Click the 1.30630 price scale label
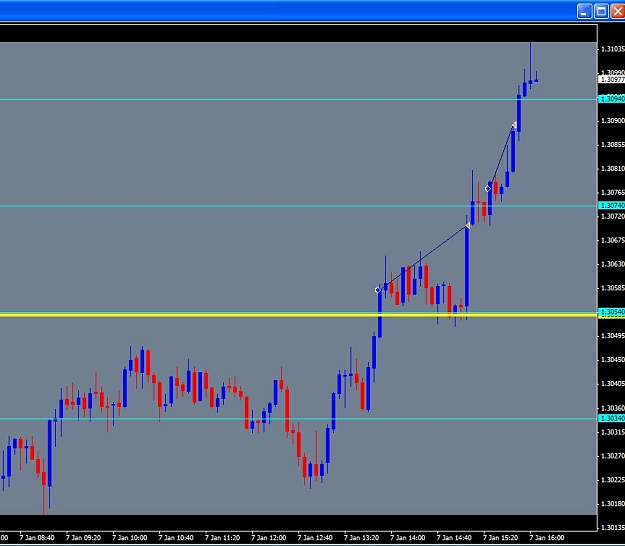Viewport: 625px width, 546px height. click(x=613, y=264)
